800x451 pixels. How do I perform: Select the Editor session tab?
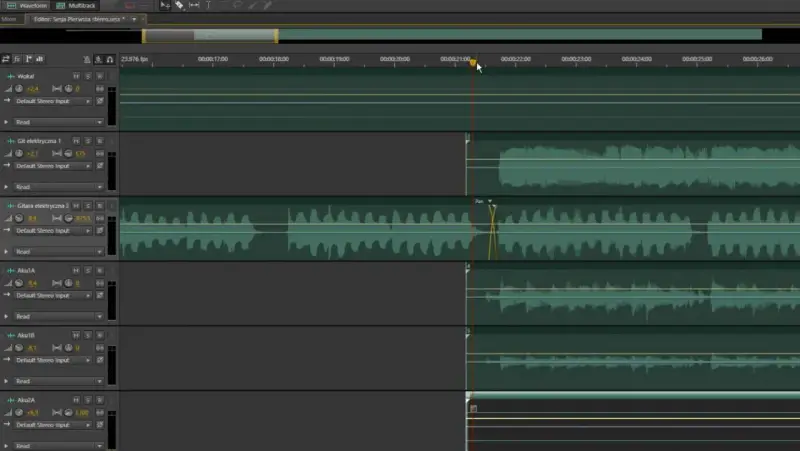(79, 19)
